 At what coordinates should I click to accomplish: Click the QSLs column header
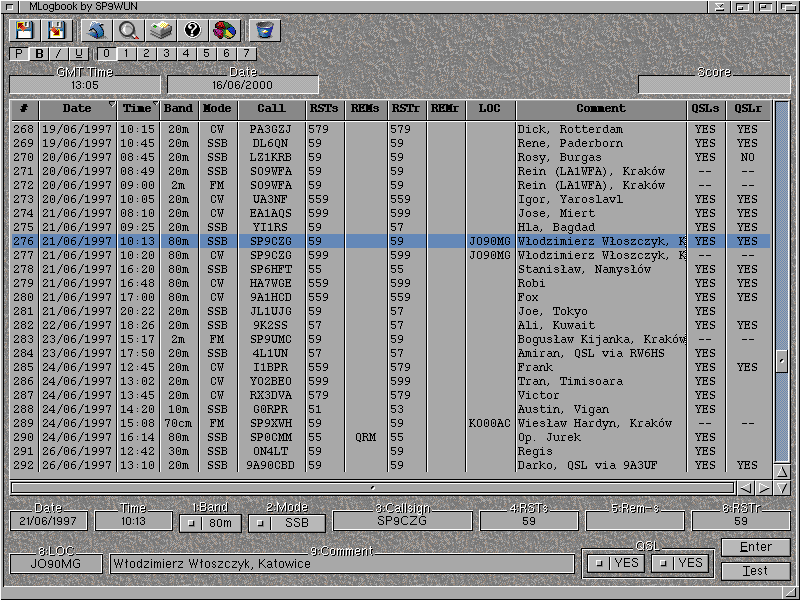pyautogui.click(x=706, y=109)
